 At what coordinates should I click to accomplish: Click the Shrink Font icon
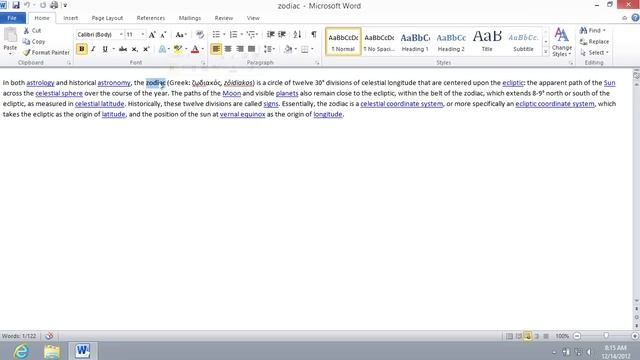click(x=163, y=35)
